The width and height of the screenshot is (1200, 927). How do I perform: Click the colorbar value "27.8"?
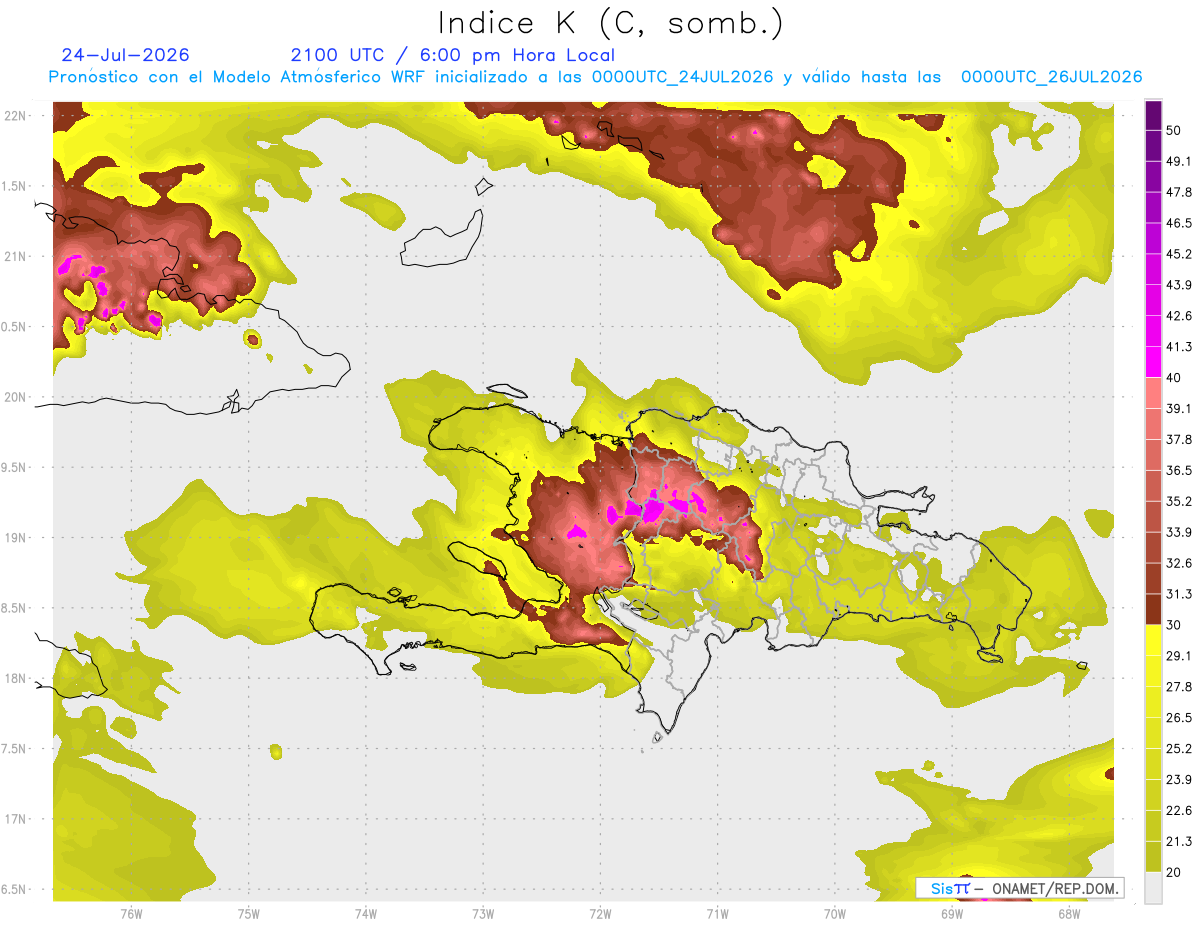[x=1179, y=687]
